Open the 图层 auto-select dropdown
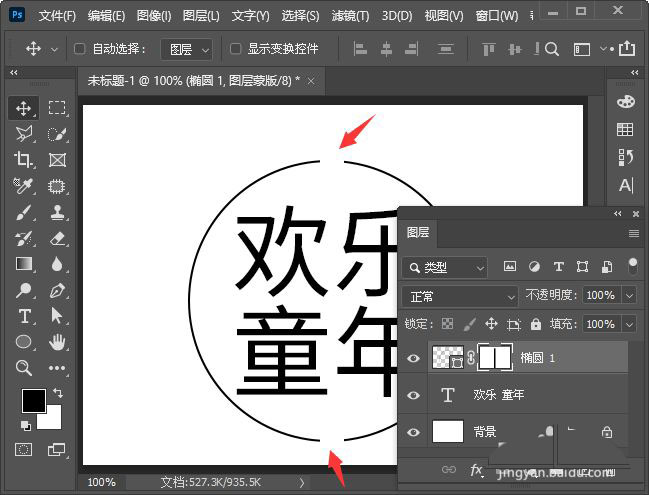The image size is (649, 495). pyautogui.click(x=187, y=50)
